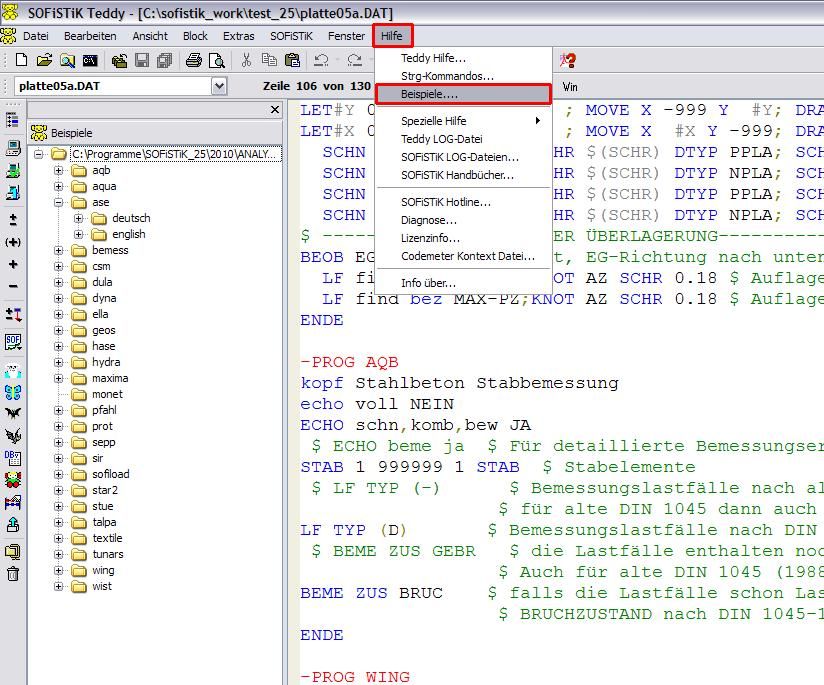This screenshot has height=685, width=824.
Task: Select the maxima folder in tree
Action: tap(110, 378)
